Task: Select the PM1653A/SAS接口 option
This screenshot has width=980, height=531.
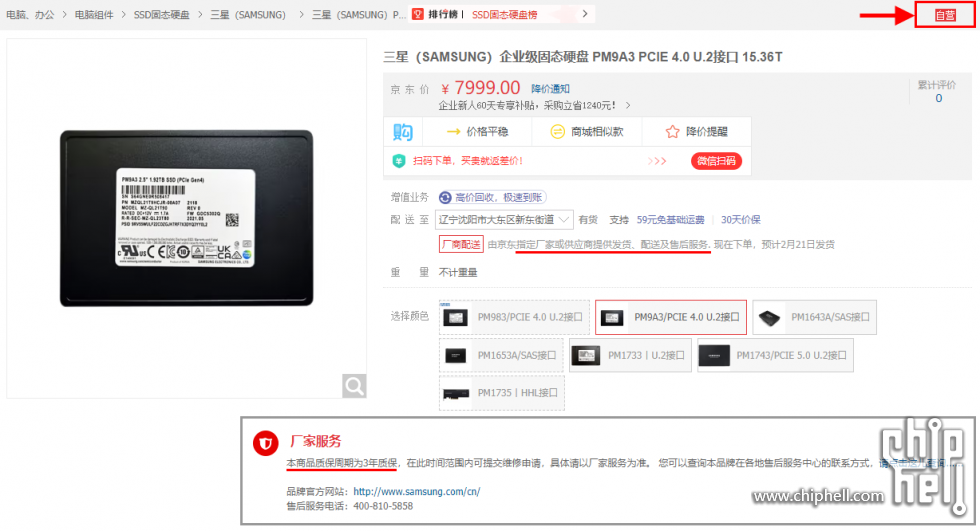Action: (501, 355)
